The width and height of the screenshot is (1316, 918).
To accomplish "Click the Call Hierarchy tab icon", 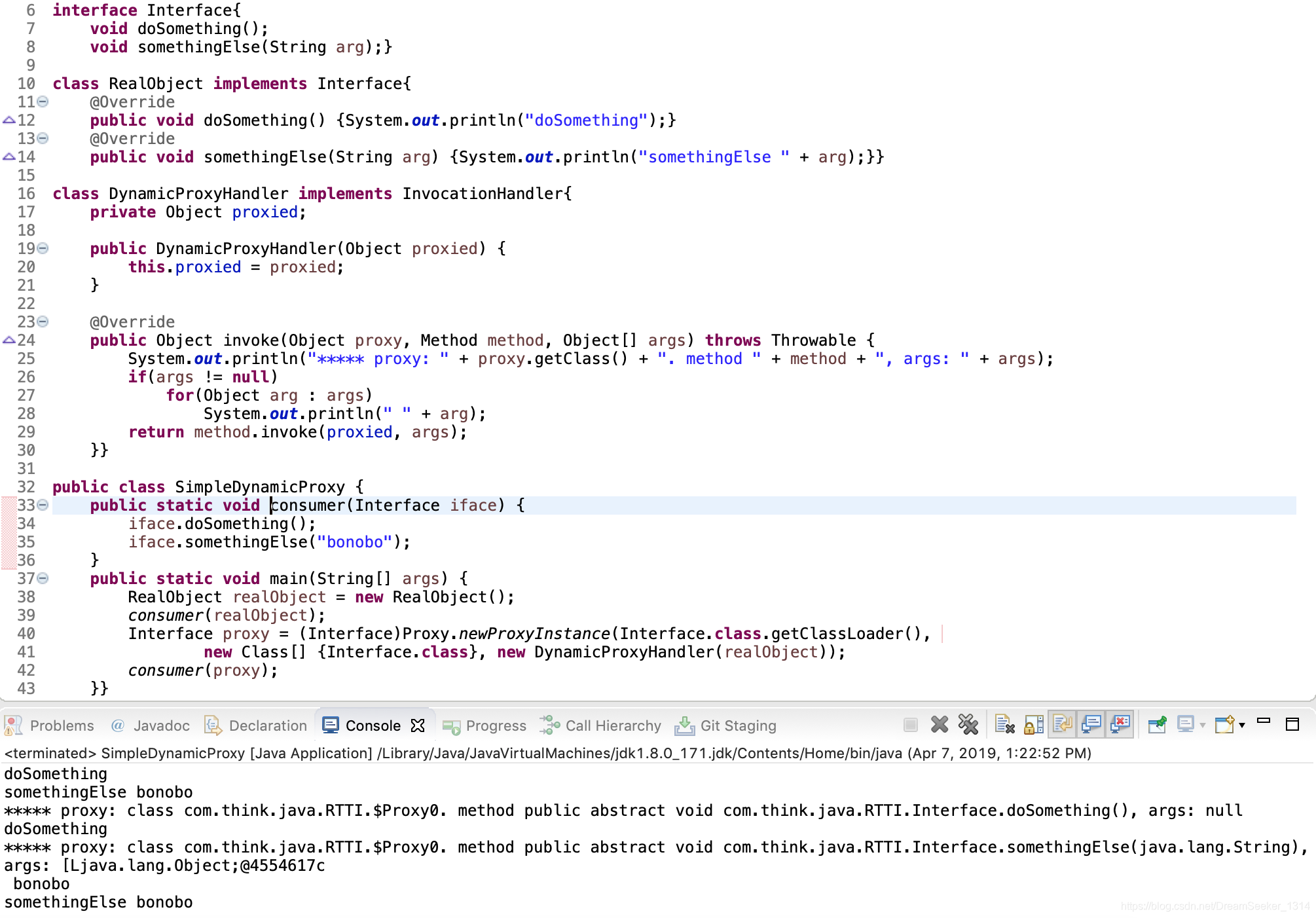I will [x=549, y=725].
